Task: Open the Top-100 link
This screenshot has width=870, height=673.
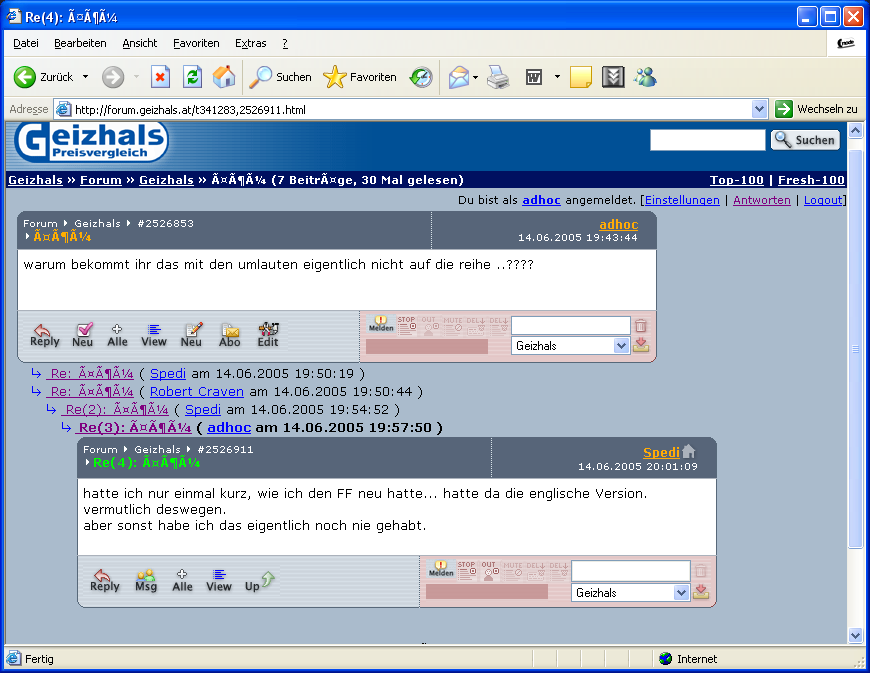Action: click(x=736, y=180)
